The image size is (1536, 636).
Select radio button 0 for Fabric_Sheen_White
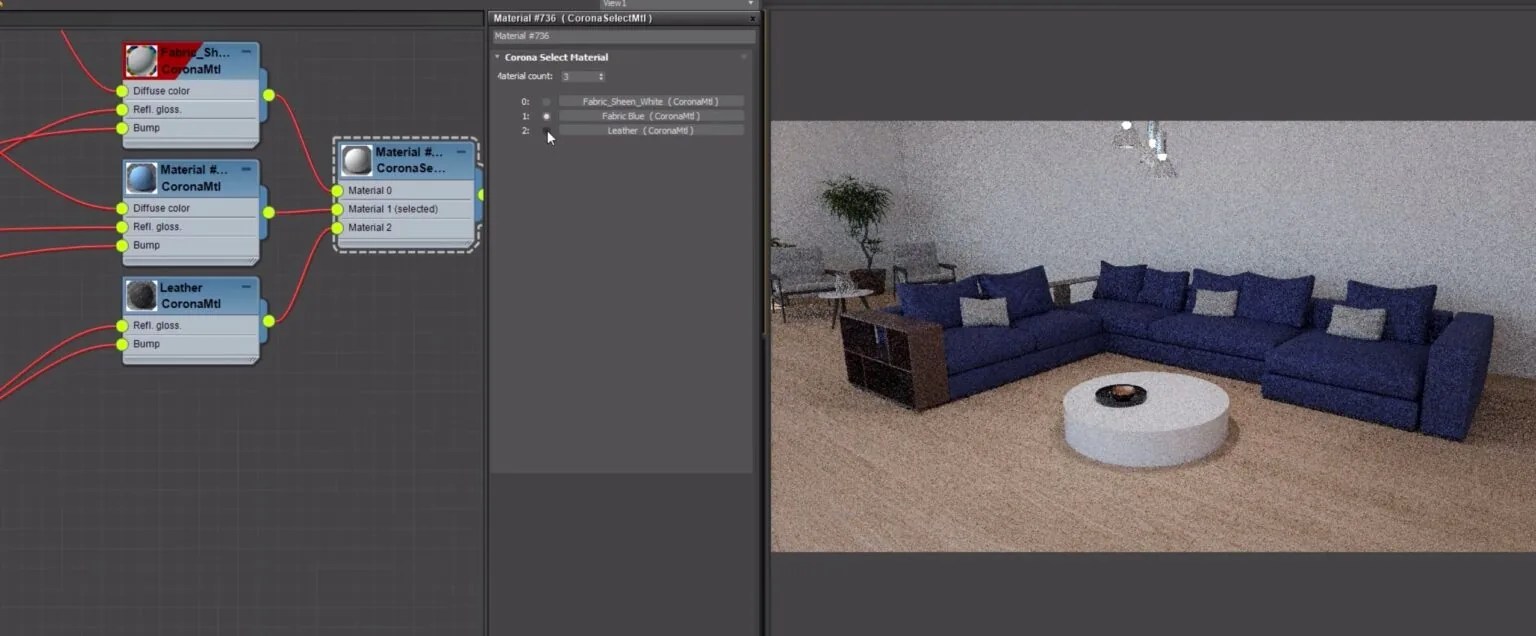[x=546, y=100]
